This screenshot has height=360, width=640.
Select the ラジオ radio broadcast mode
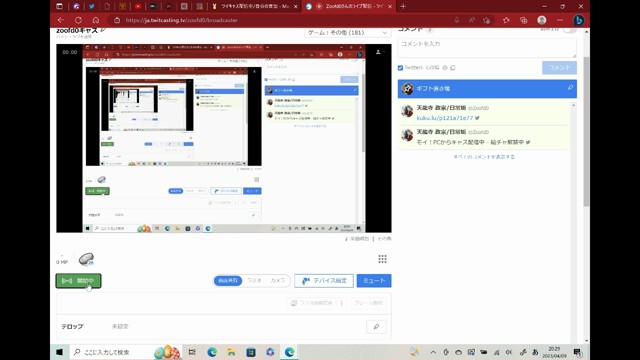tap(254, 281)
